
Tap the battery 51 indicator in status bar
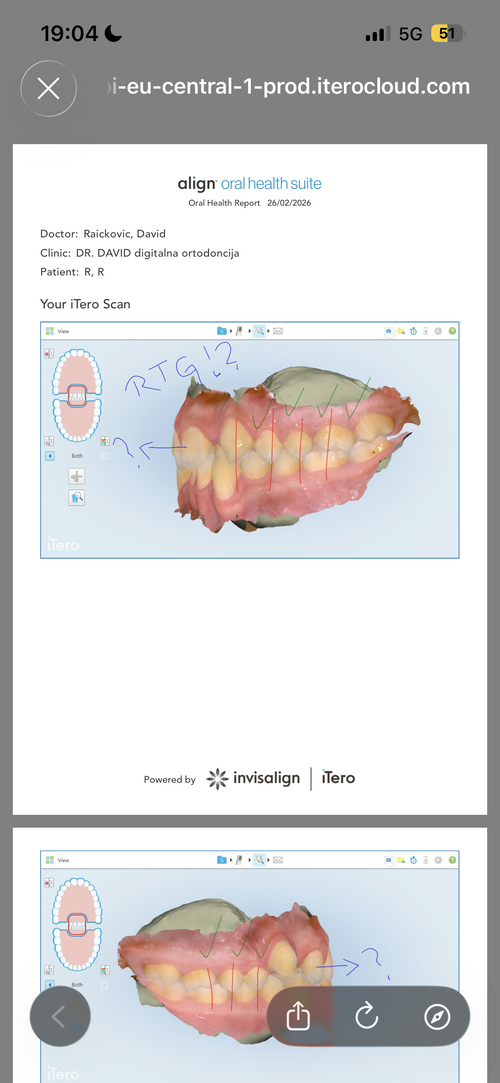pyautogui.click(x=448, y=33)
